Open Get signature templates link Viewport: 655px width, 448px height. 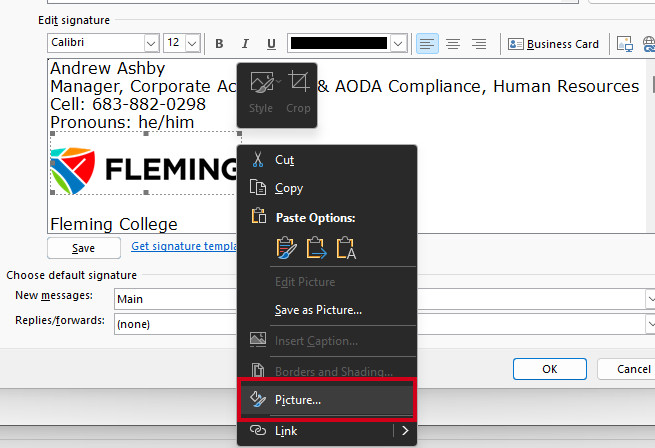184,246
